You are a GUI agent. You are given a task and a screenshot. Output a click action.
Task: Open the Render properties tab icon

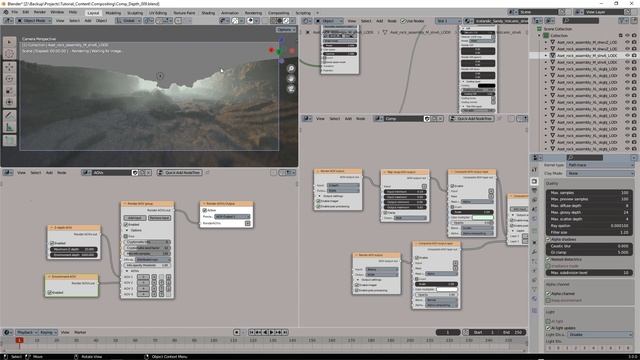point(535,181)
